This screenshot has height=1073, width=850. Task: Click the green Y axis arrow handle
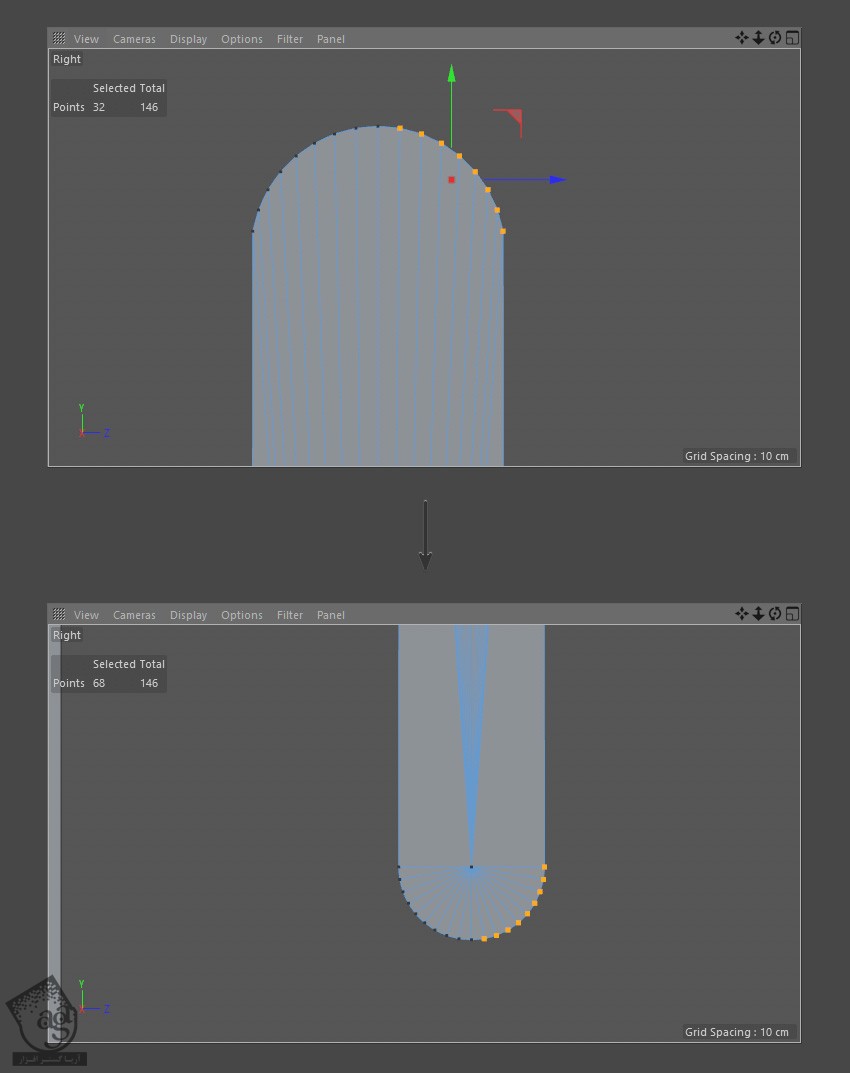pyautogui.click(x=452, y=73)
